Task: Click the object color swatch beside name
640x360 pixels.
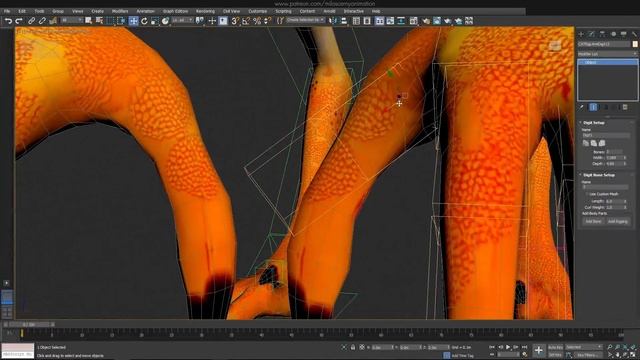Action: [x=635, y=44]
